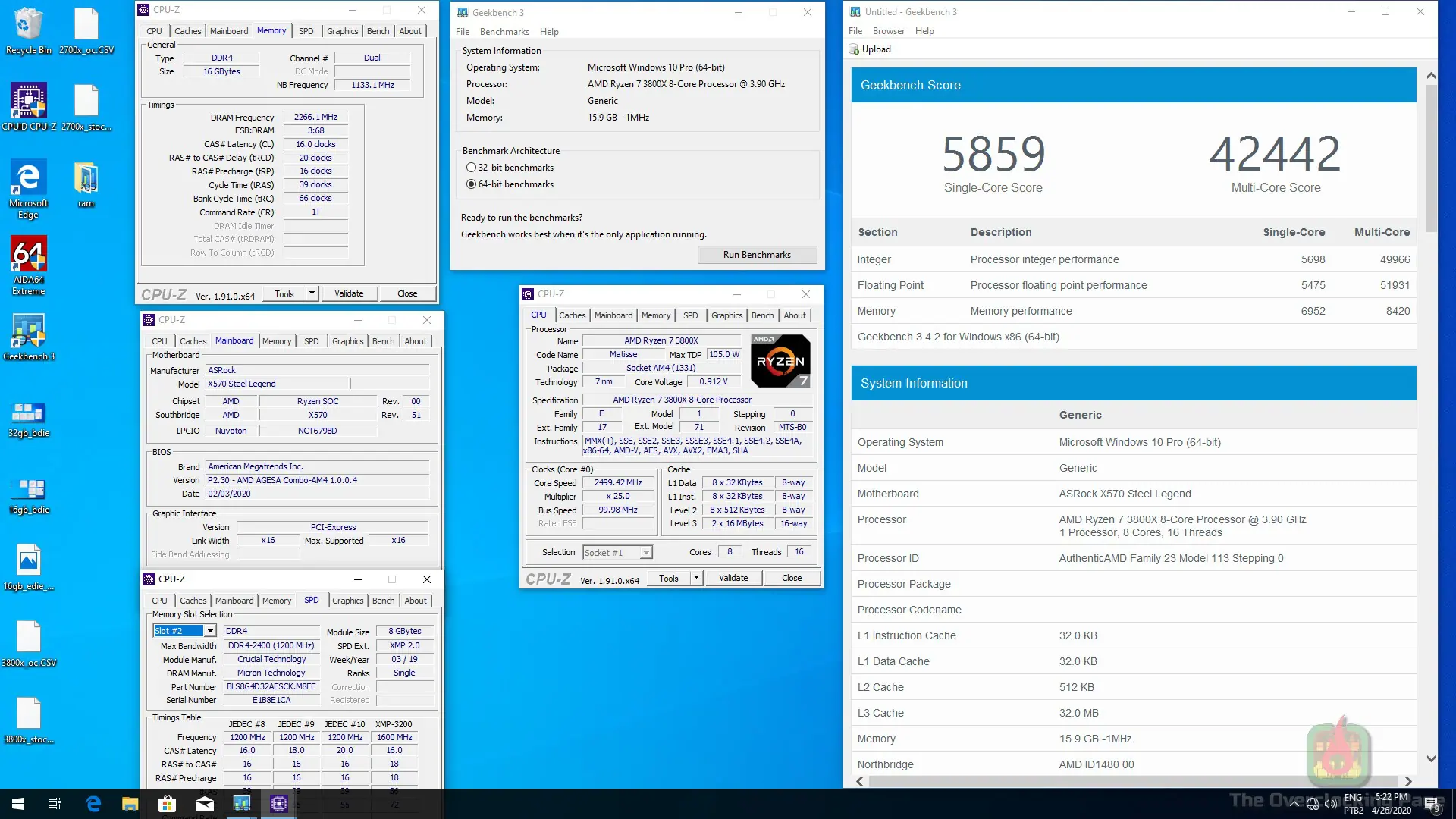This screenshot has width=1456, height=819.
Task: Click the Geekbench results horizontal scrollbar track
Action: (x=1133, y=782)
